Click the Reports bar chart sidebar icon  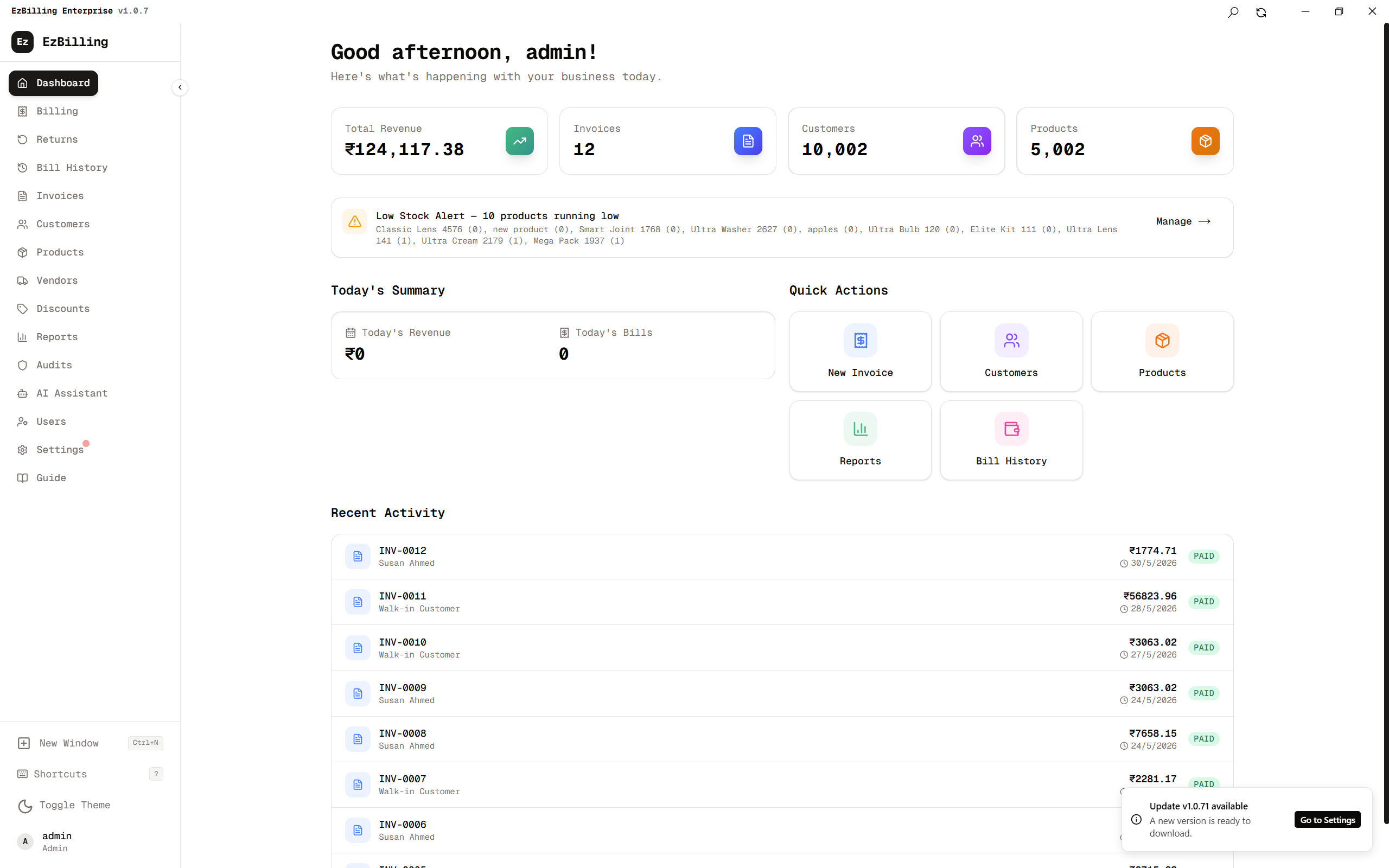22,336
